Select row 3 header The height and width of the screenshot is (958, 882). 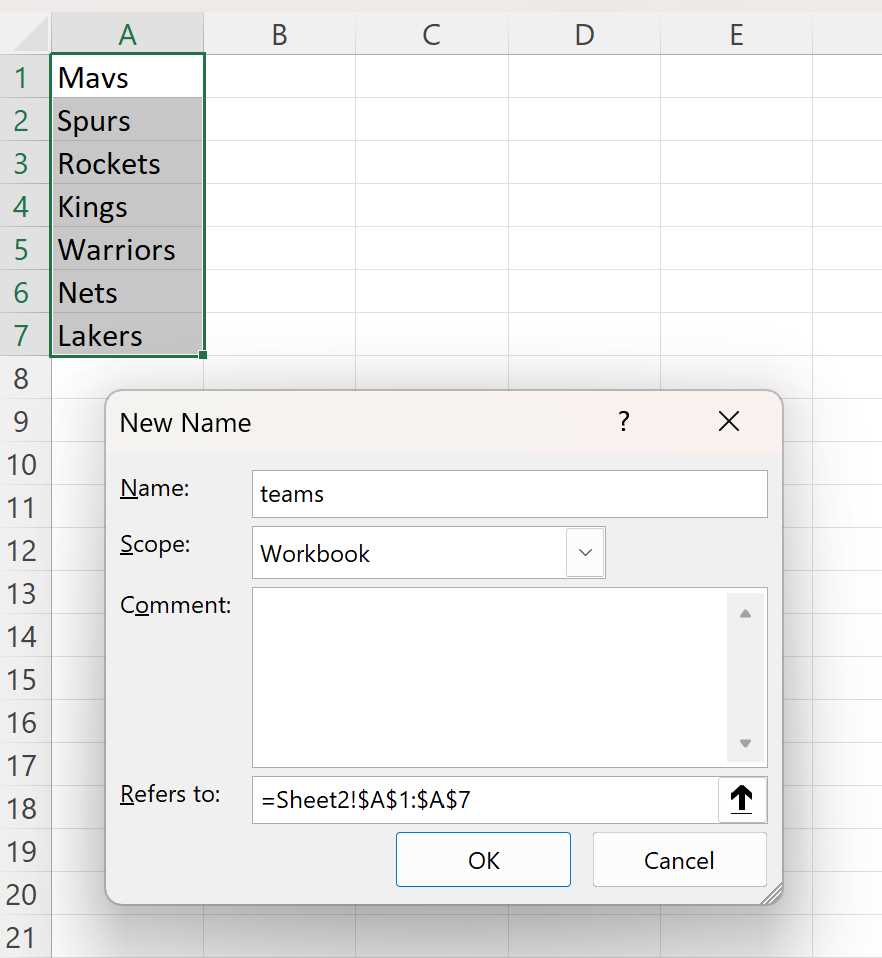[x=25, y=163]
